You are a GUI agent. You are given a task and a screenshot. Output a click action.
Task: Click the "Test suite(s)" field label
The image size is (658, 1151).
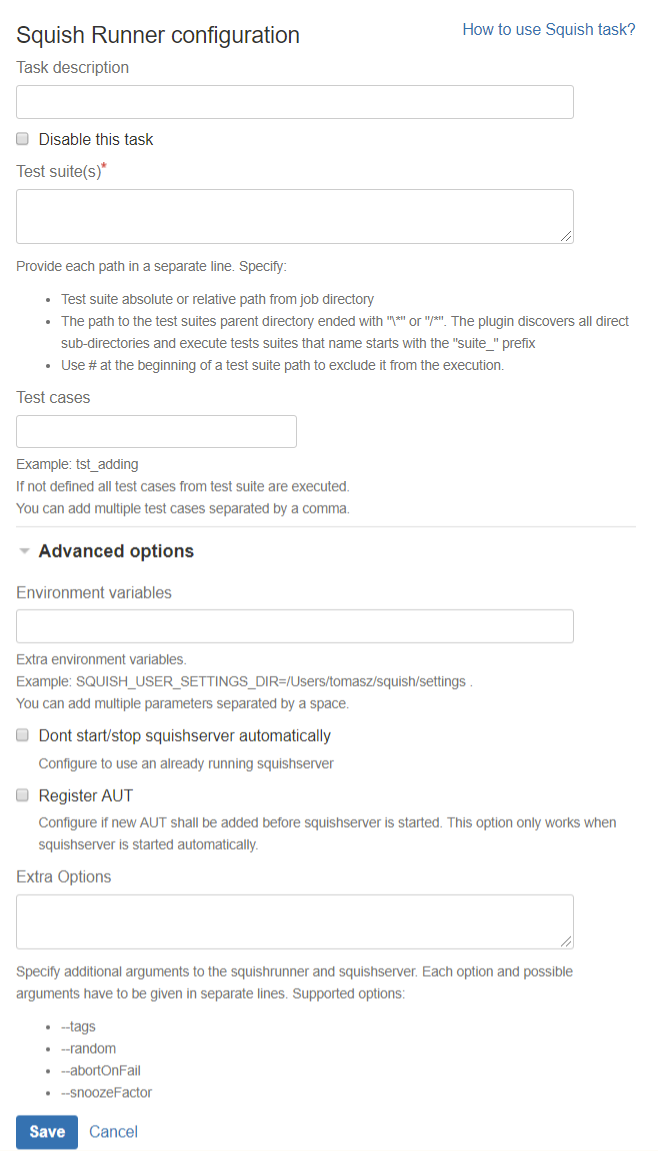click(x=59, y=172)
